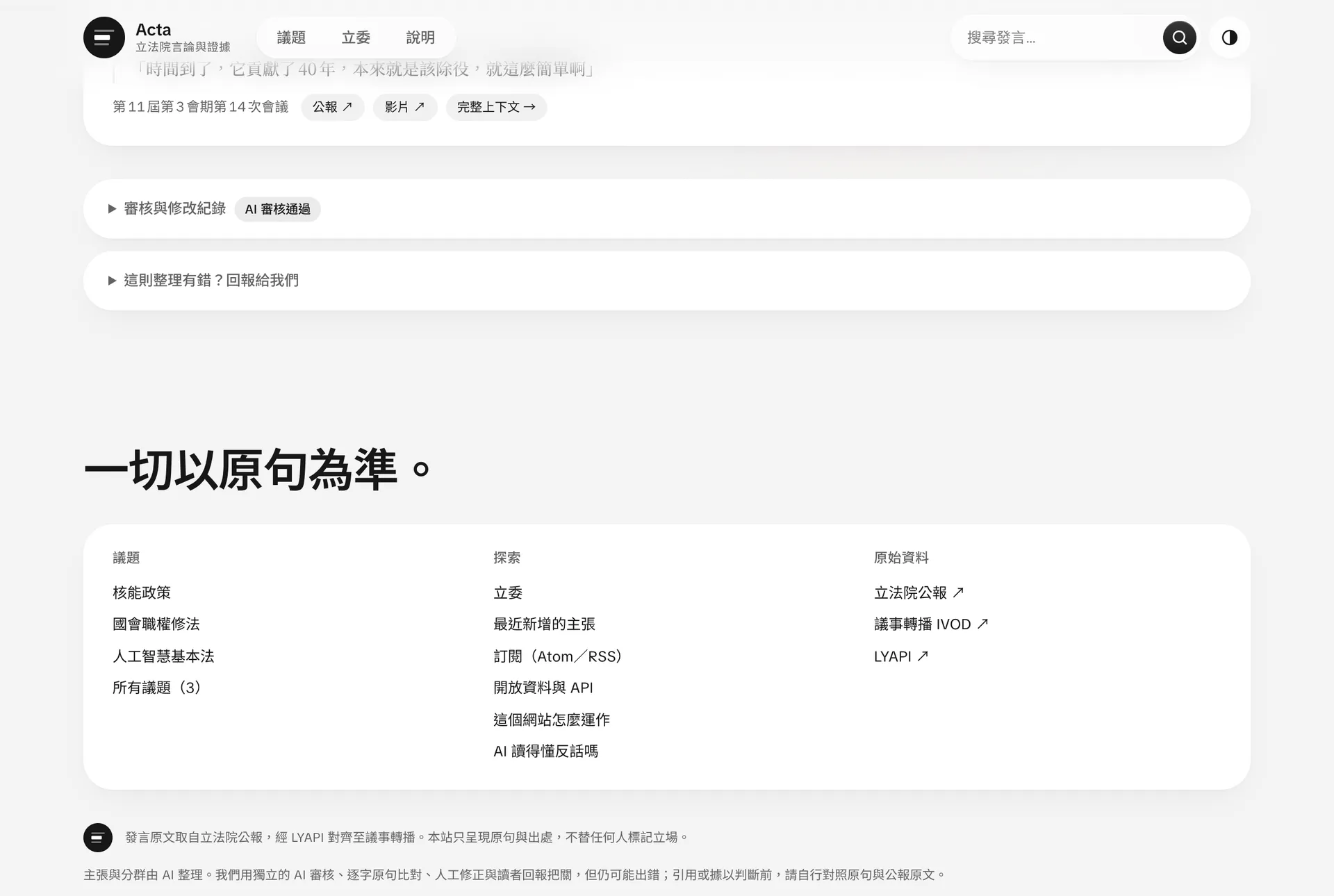Toggle the dark/light theme contrast icon

[x=1229, y=38]
